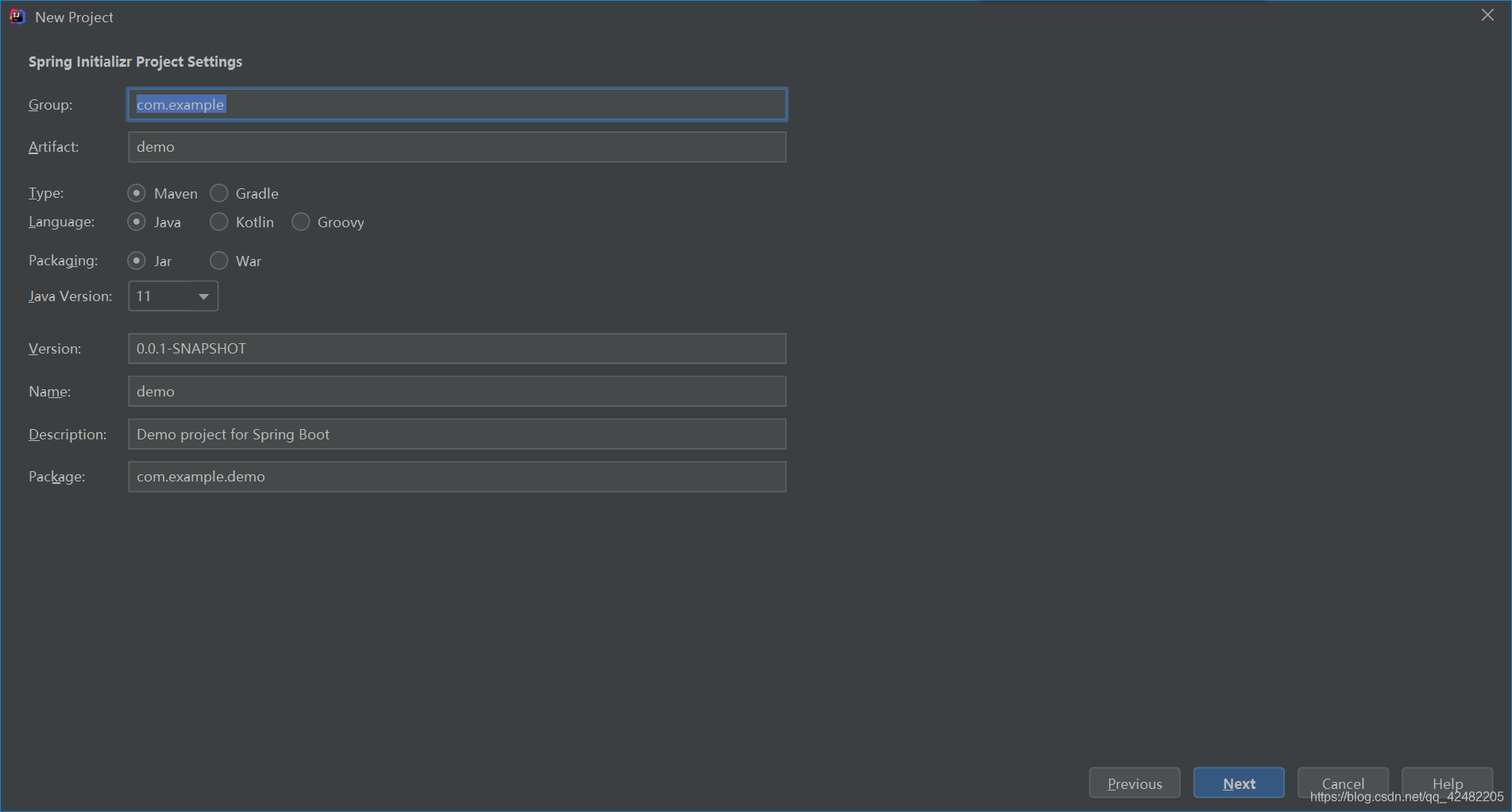Click the Packaging label

coord(64,261)
